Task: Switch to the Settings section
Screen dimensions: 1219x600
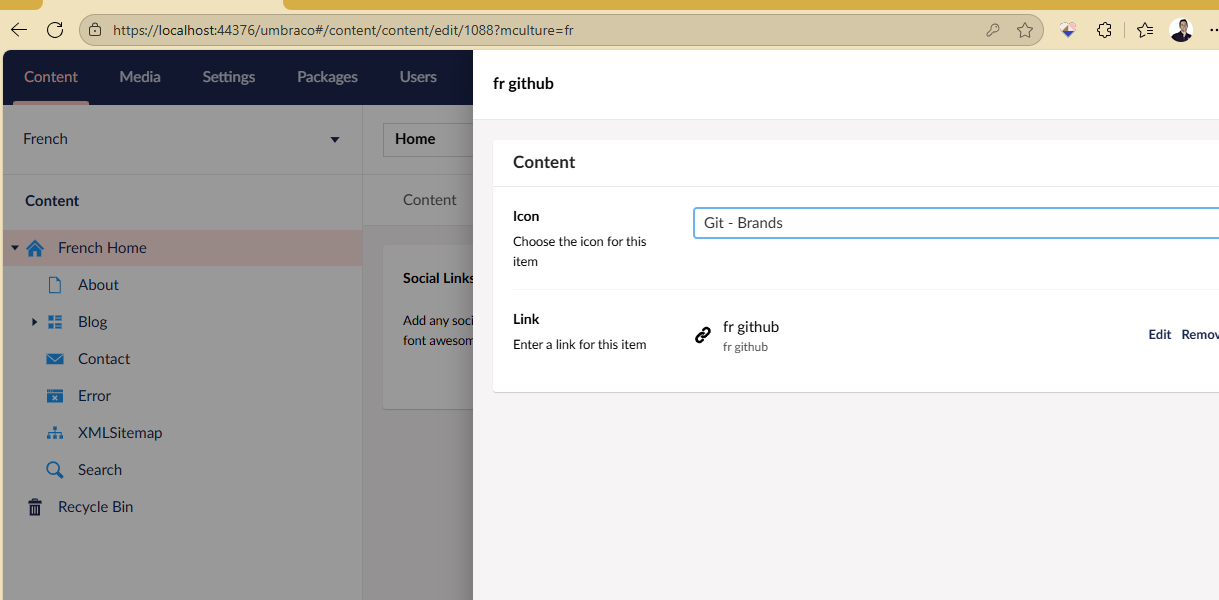Action: (x=228, y=77)
